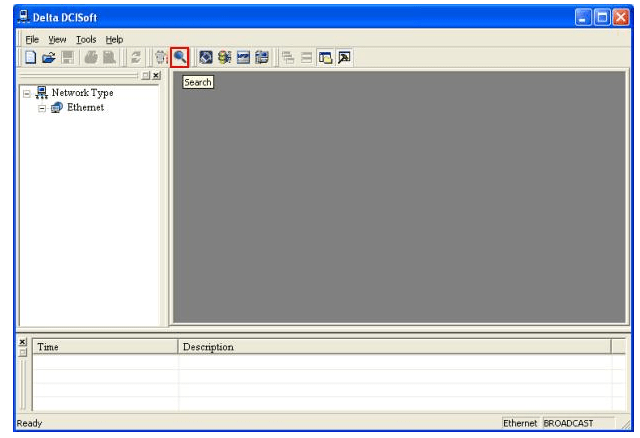Click the Search magnifier toolbar icon
This screenshot has width=640, height=438.
click(180, 58)
